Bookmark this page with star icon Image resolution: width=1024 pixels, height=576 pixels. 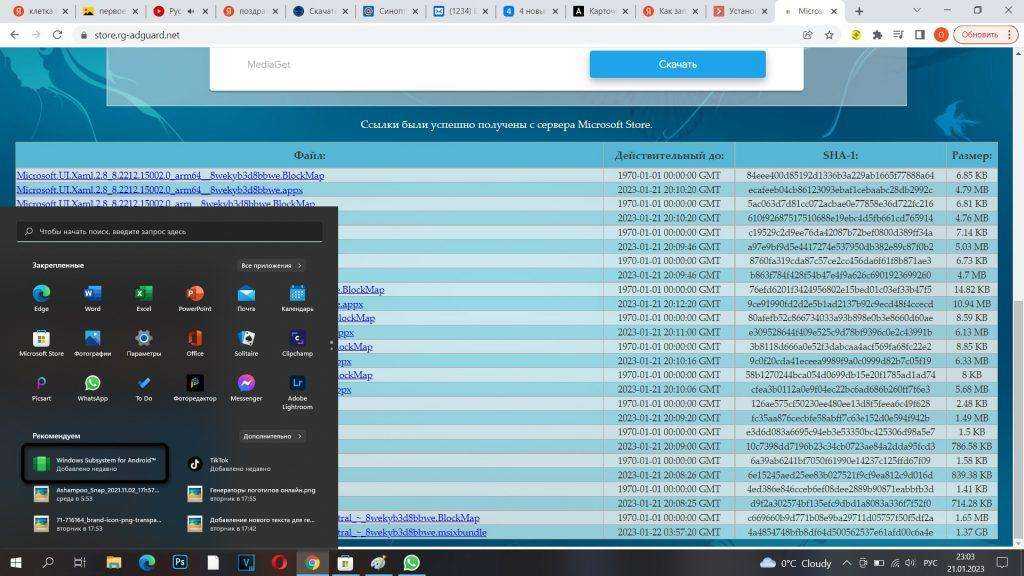829,34
